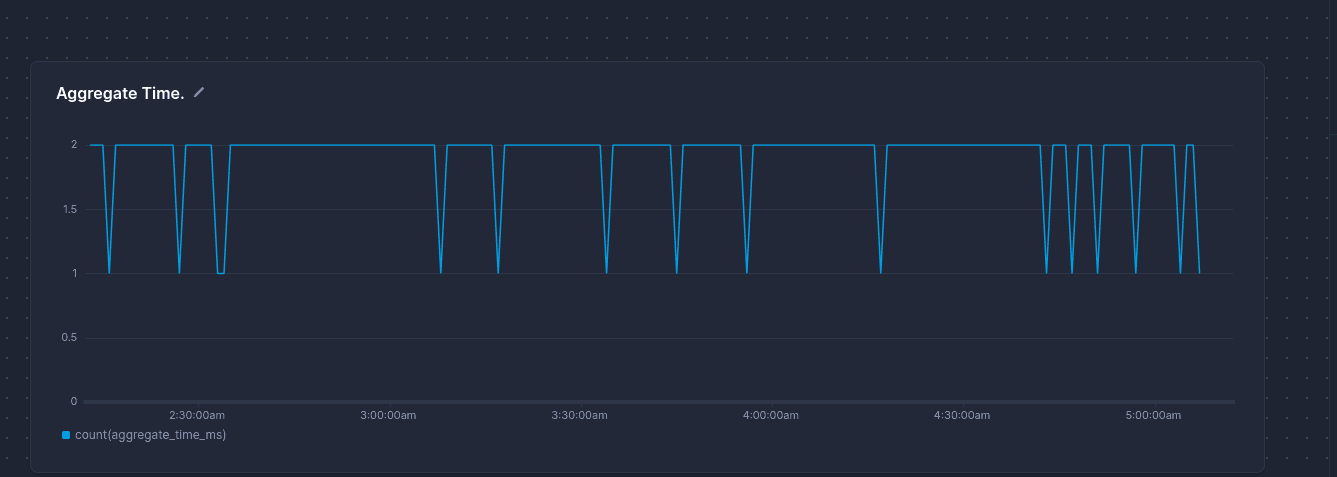Image resolution: width=1337 pixels, height=477 pixels.
Task: Click the 3:00:00am x-axis label
Action: (388, 415)
